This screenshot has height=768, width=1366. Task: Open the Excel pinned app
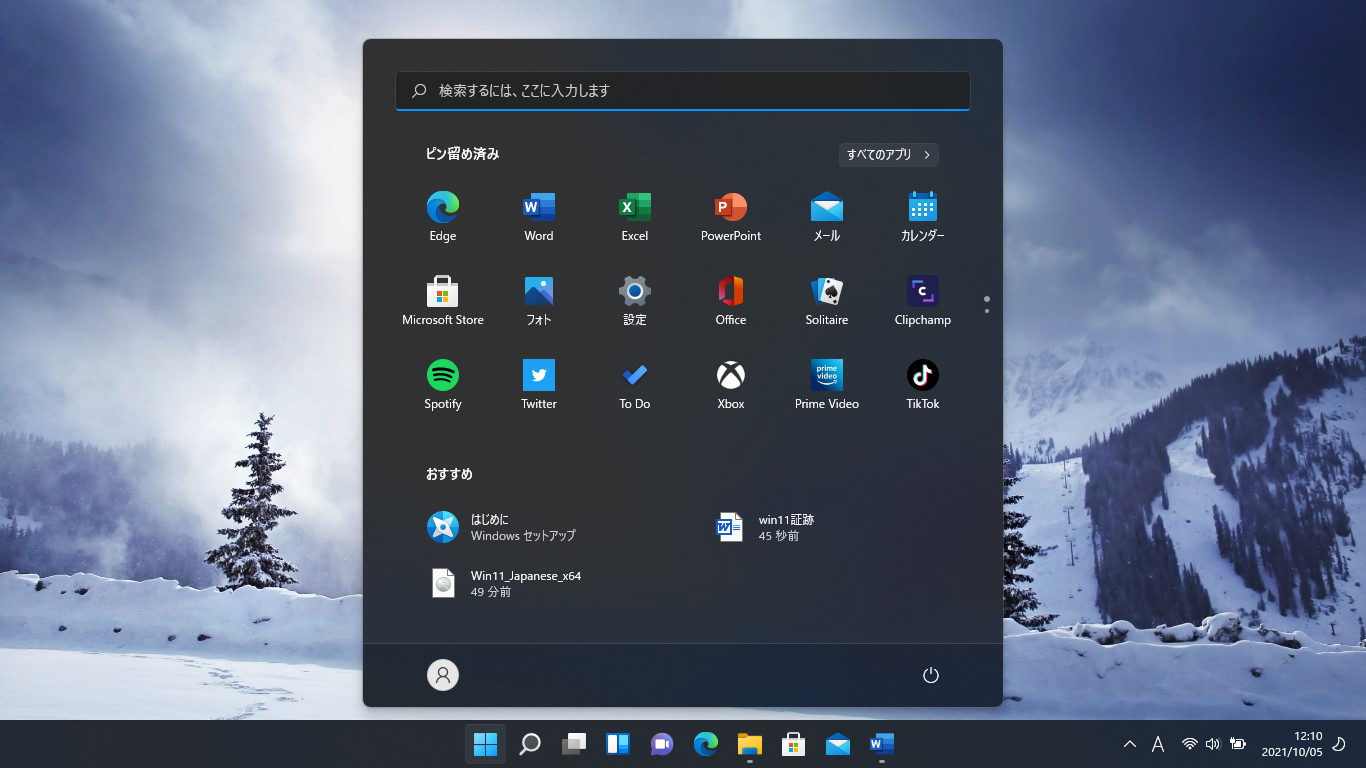(635, 217)
